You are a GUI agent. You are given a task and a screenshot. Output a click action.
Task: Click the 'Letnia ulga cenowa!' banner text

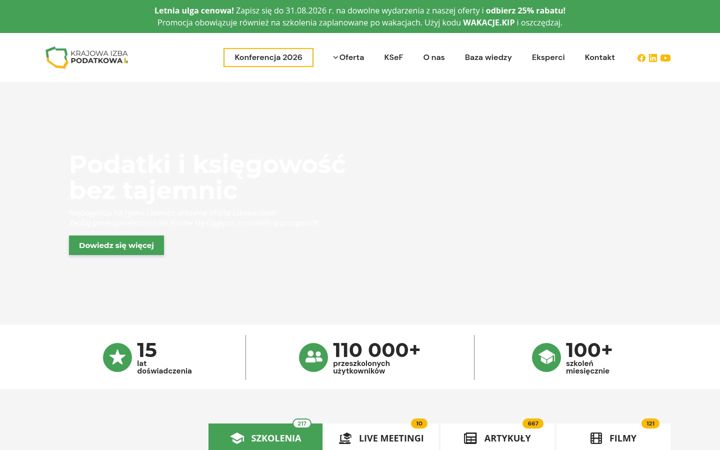click(x=194, y=11)
